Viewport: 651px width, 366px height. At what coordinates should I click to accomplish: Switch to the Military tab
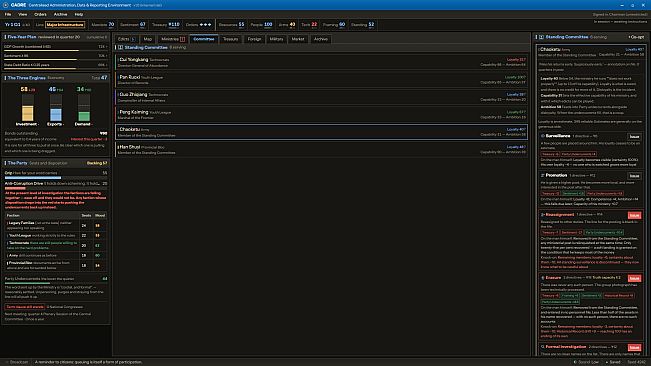[276, 39]
